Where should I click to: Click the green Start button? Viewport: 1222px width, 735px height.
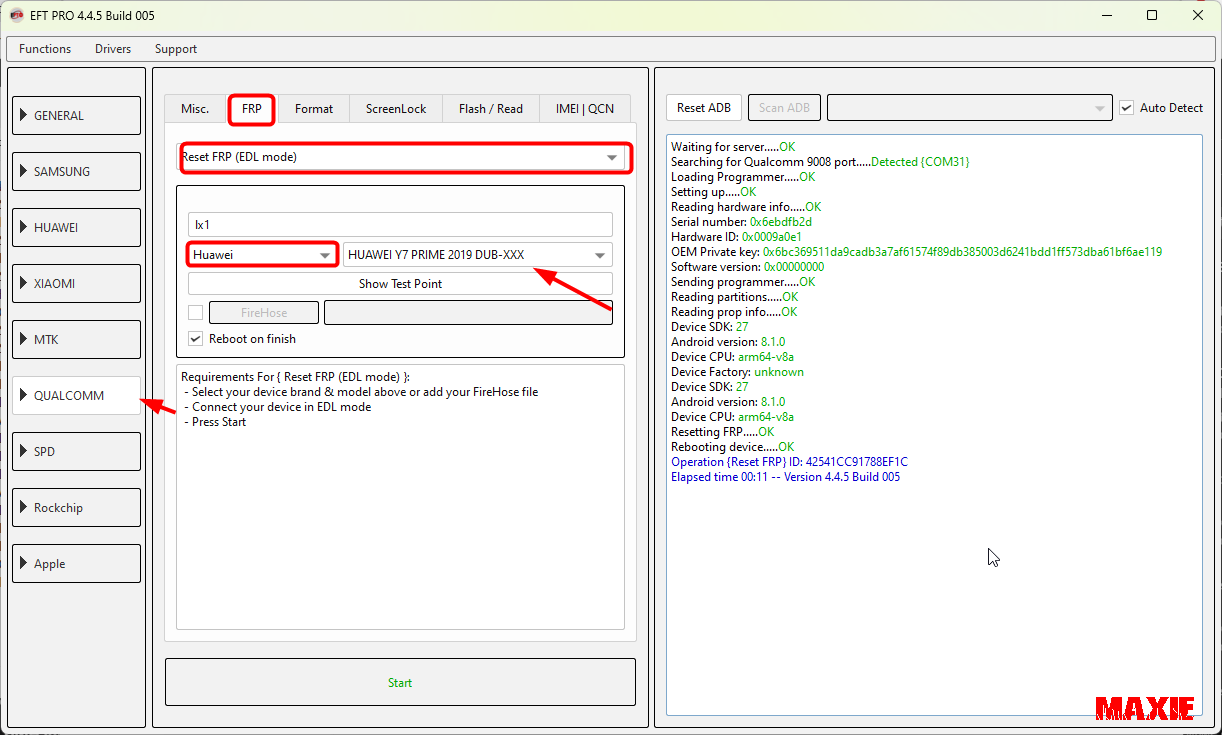pyautogui.click(x=400, y=682)
